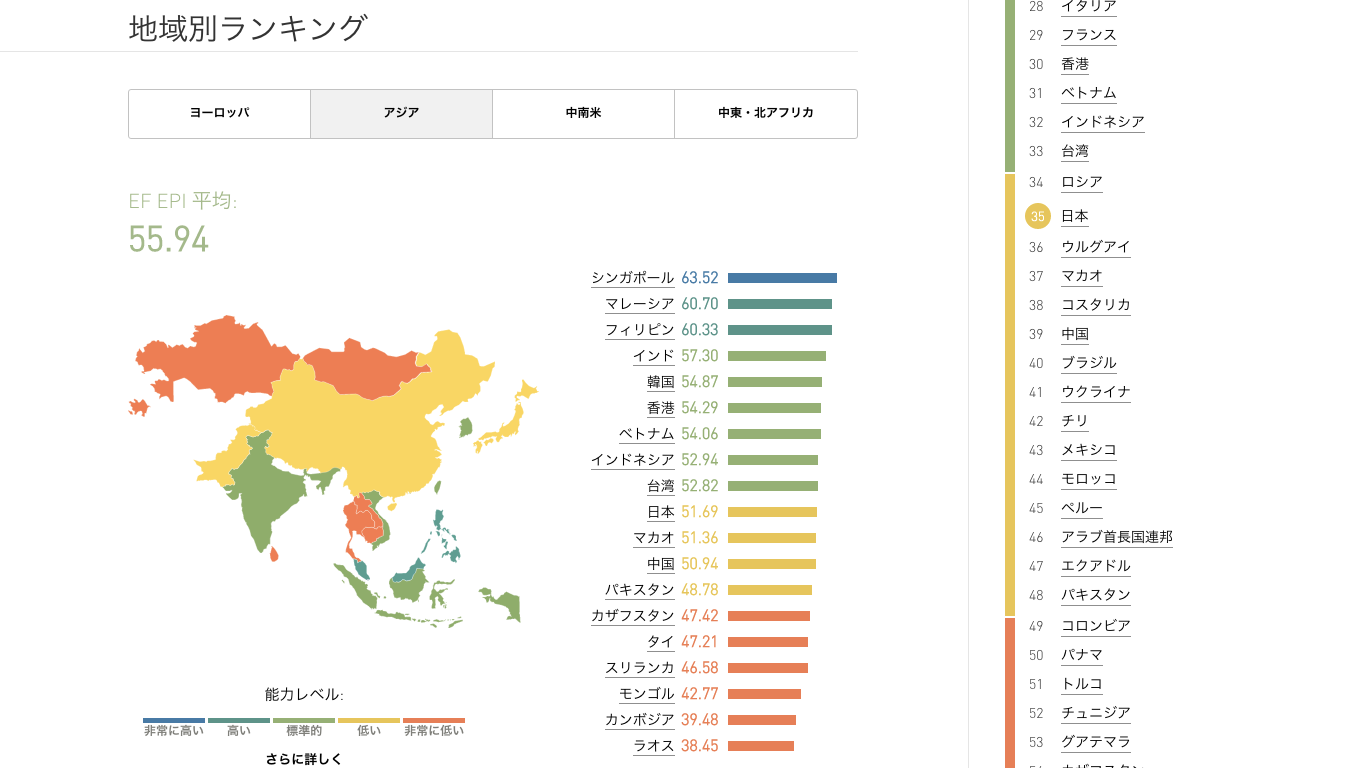Open 台湾 in the Asia ranking list
This screenshot has width=1366, height=768.
click(661, 486)
